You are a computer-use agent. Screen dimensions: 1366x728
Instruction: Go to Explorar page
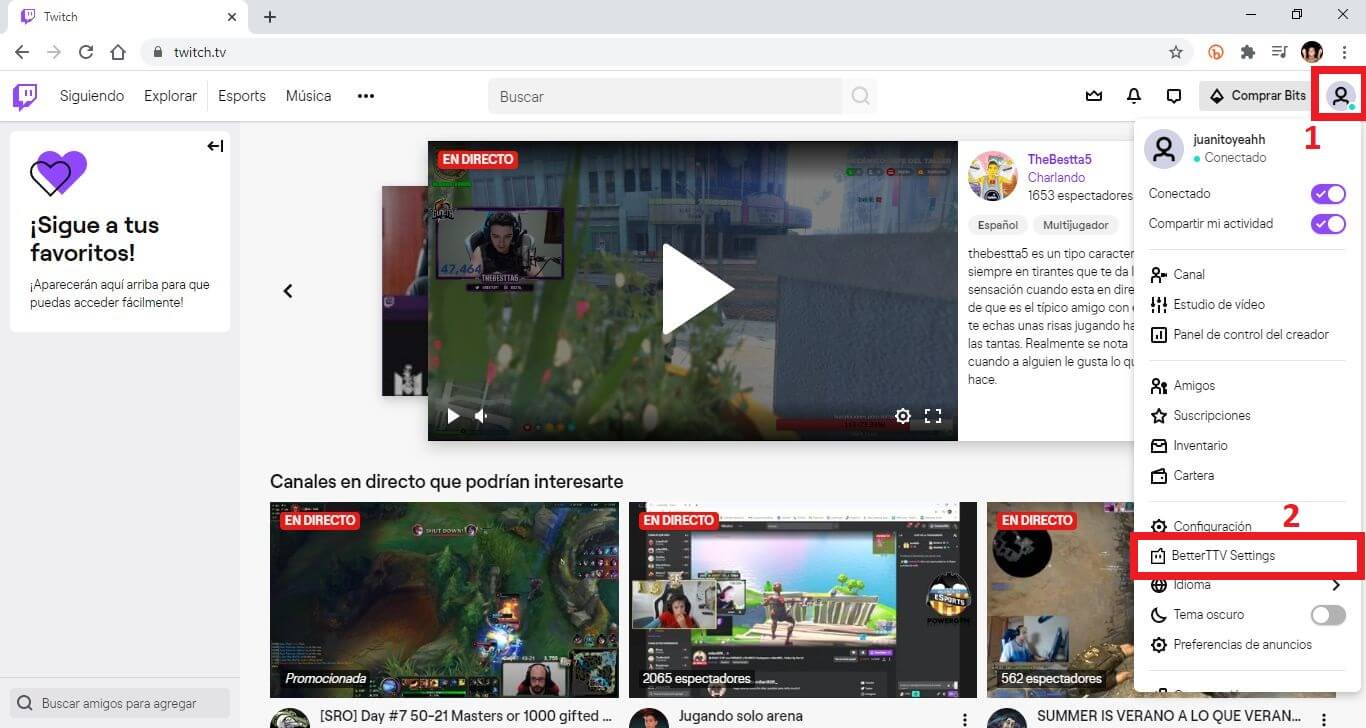point(170,96)
